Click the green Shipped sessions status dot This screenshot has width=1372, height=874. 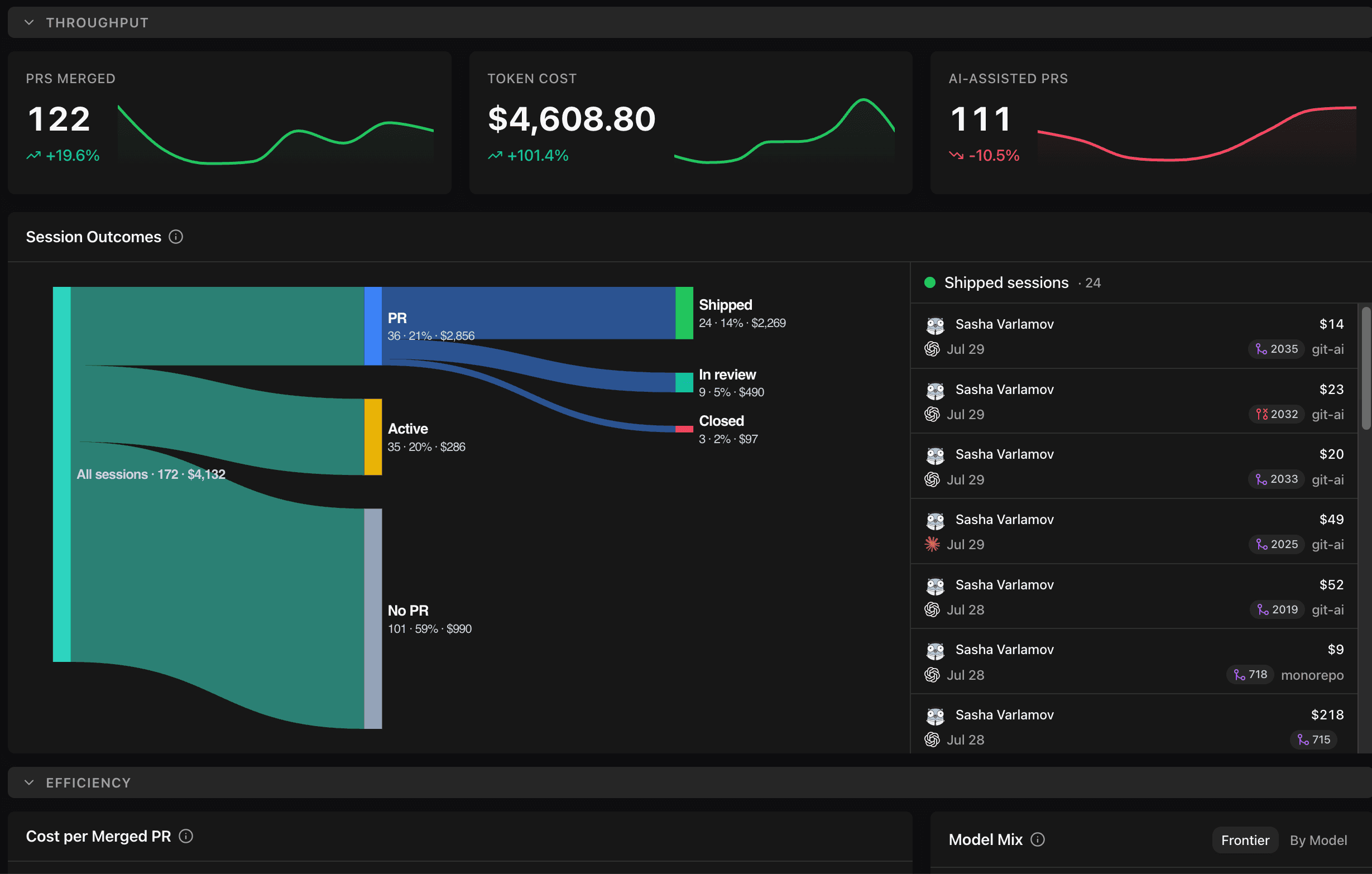(929, 282)
